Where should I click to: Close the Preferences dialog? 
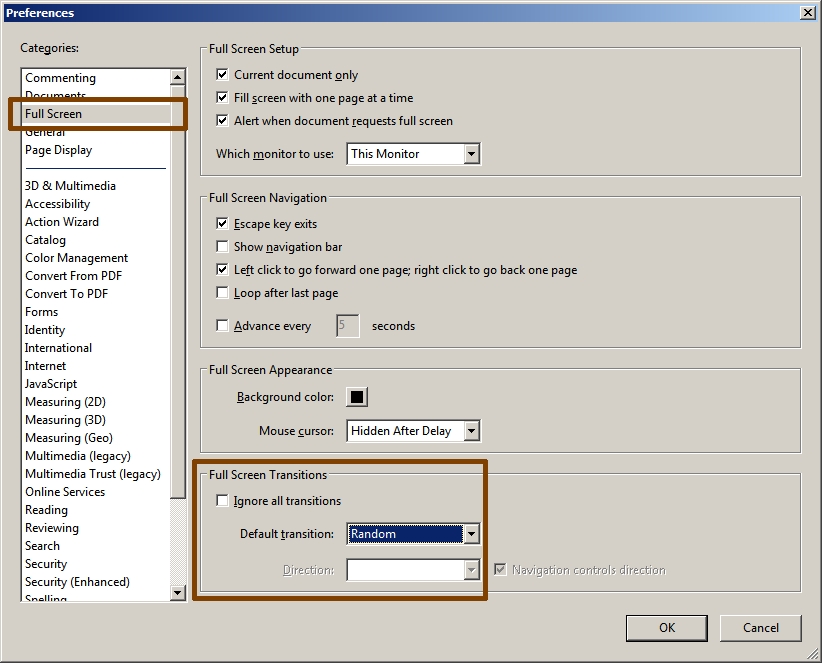(x=808, y=13)
